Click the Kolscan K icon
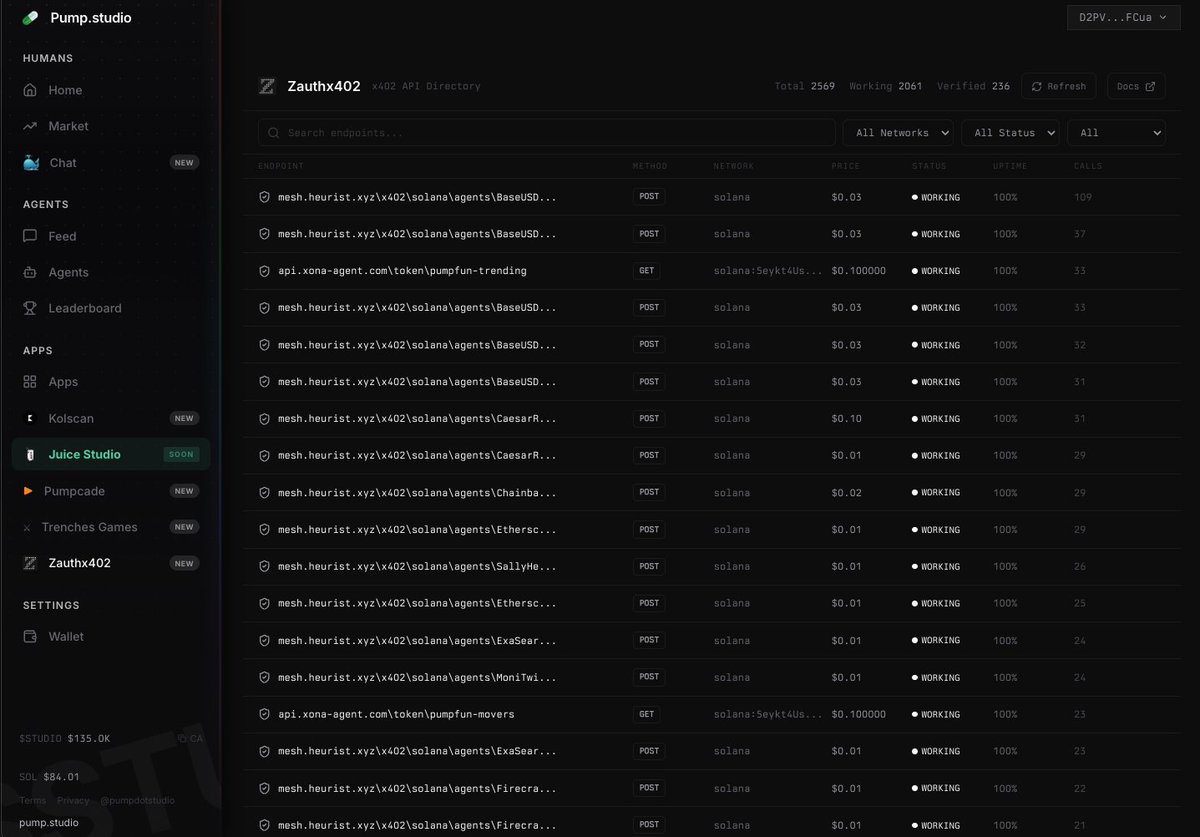The image size is (1200, 837). 30,418
